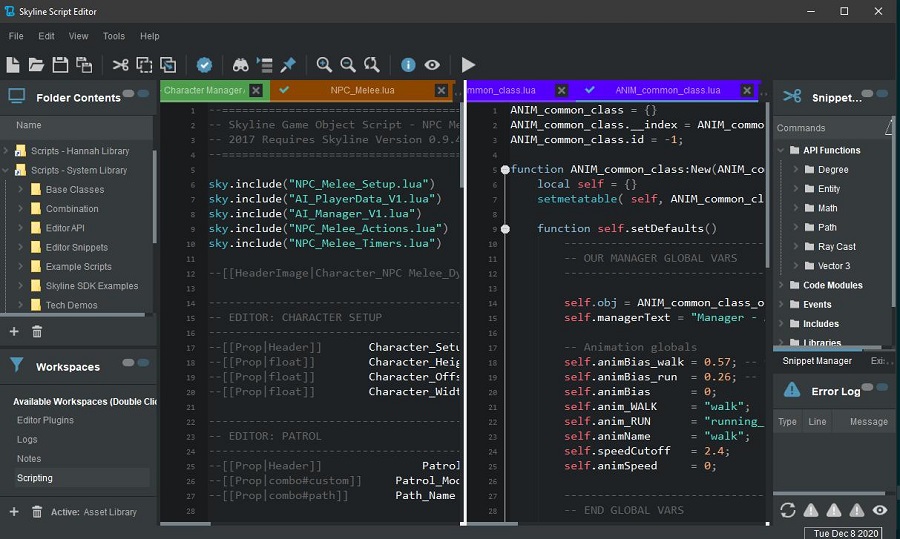900x539 pixels.
Task: Select the Snippet Manager bottom tab
Action: pos(817,360)
